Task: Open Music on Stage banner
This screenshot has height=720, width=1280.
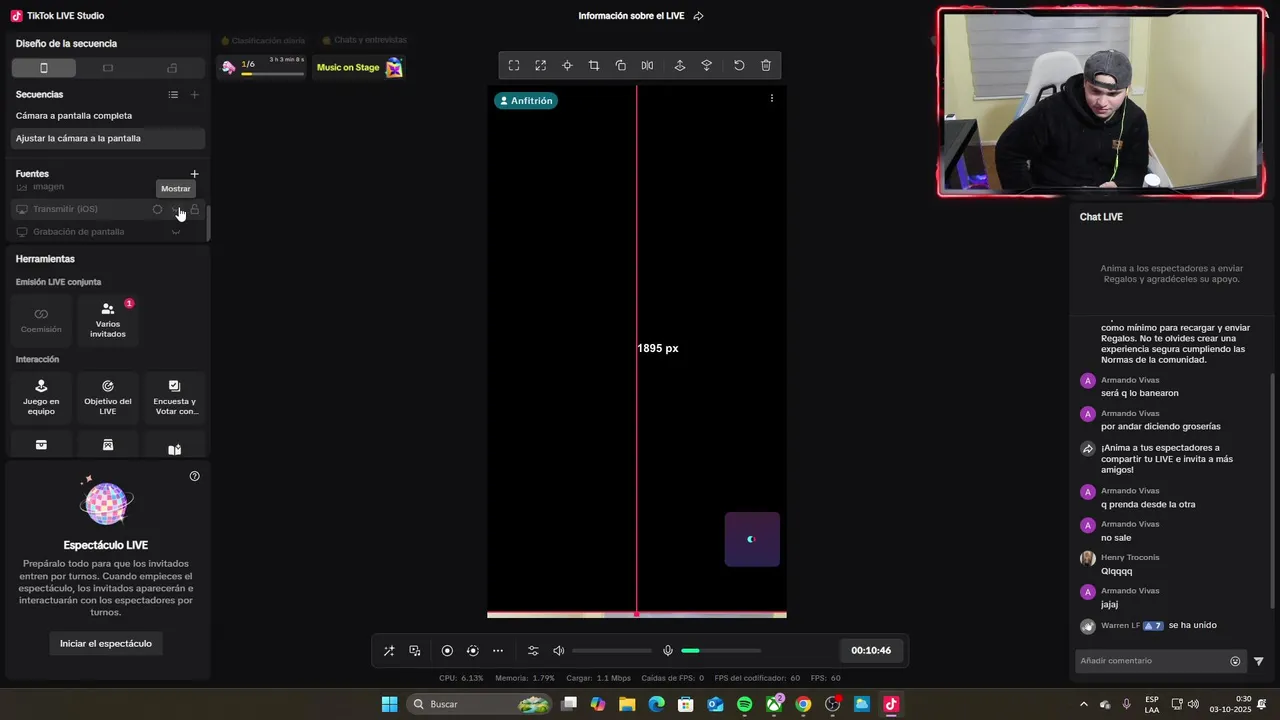Action: (x=360, y=67)
